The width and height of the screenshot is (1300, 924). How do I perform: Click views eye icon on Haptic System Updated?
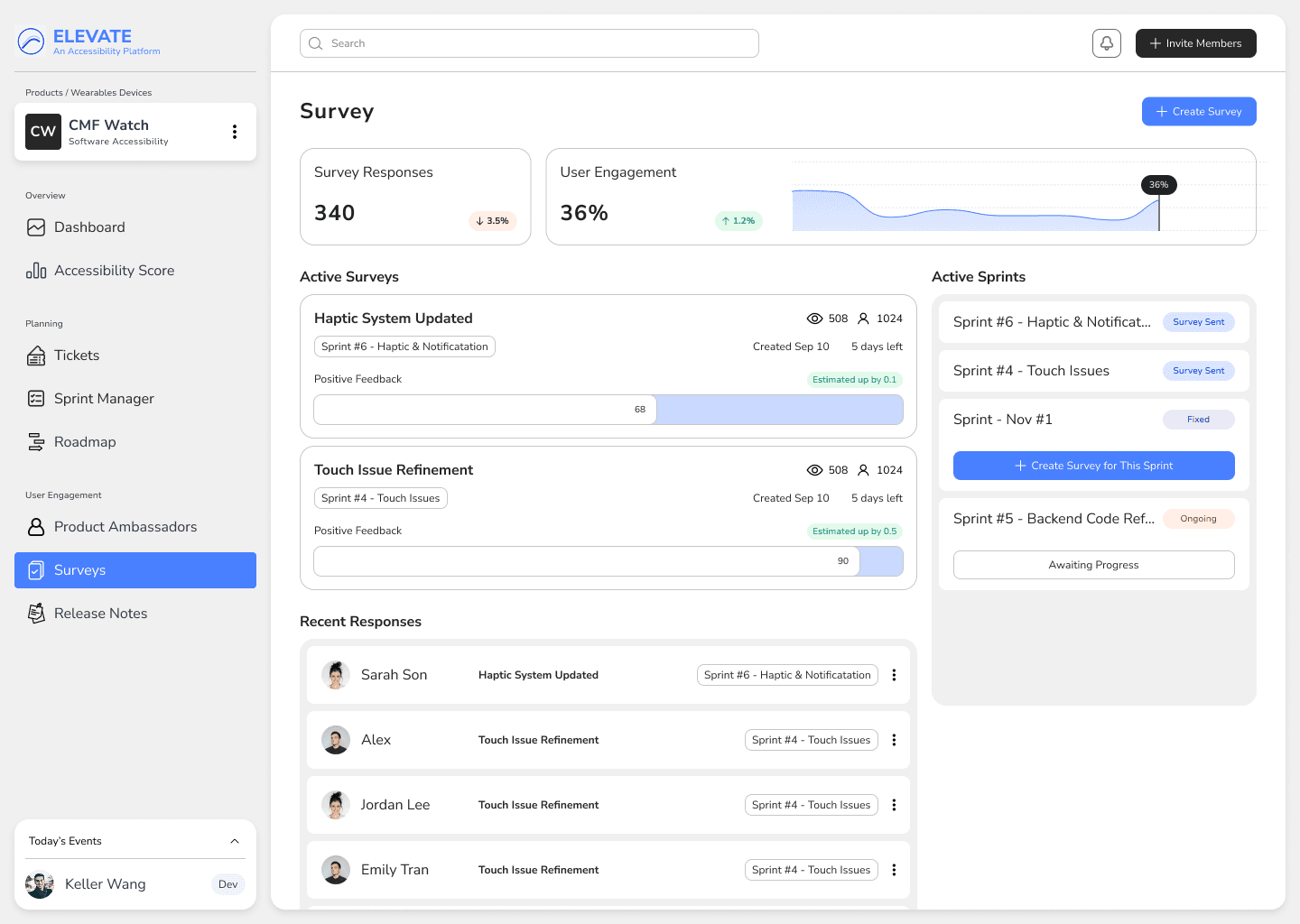(814, 319)
